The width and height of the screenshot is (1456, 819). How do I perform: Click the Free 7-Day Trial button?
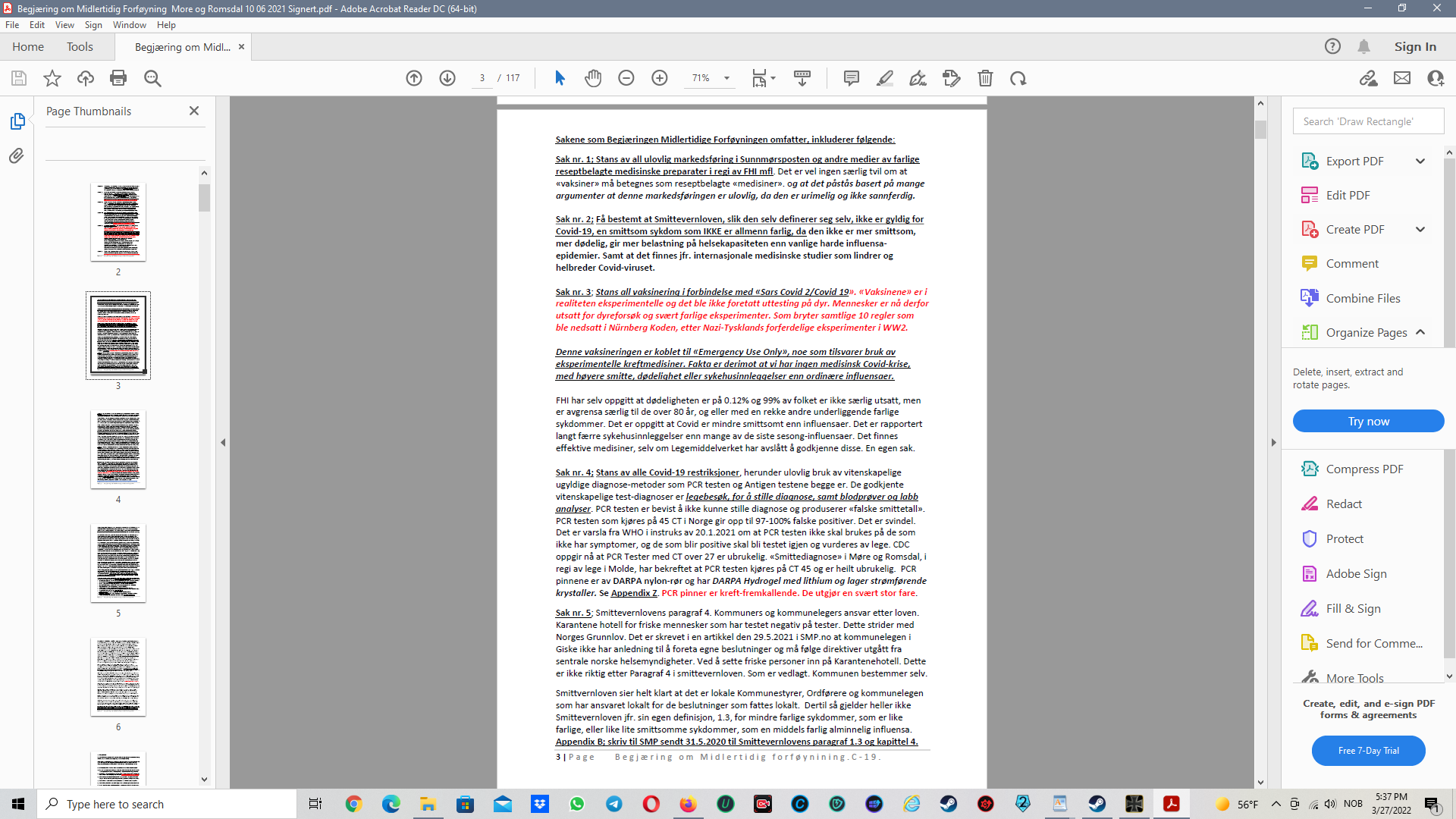[1368, 751]
